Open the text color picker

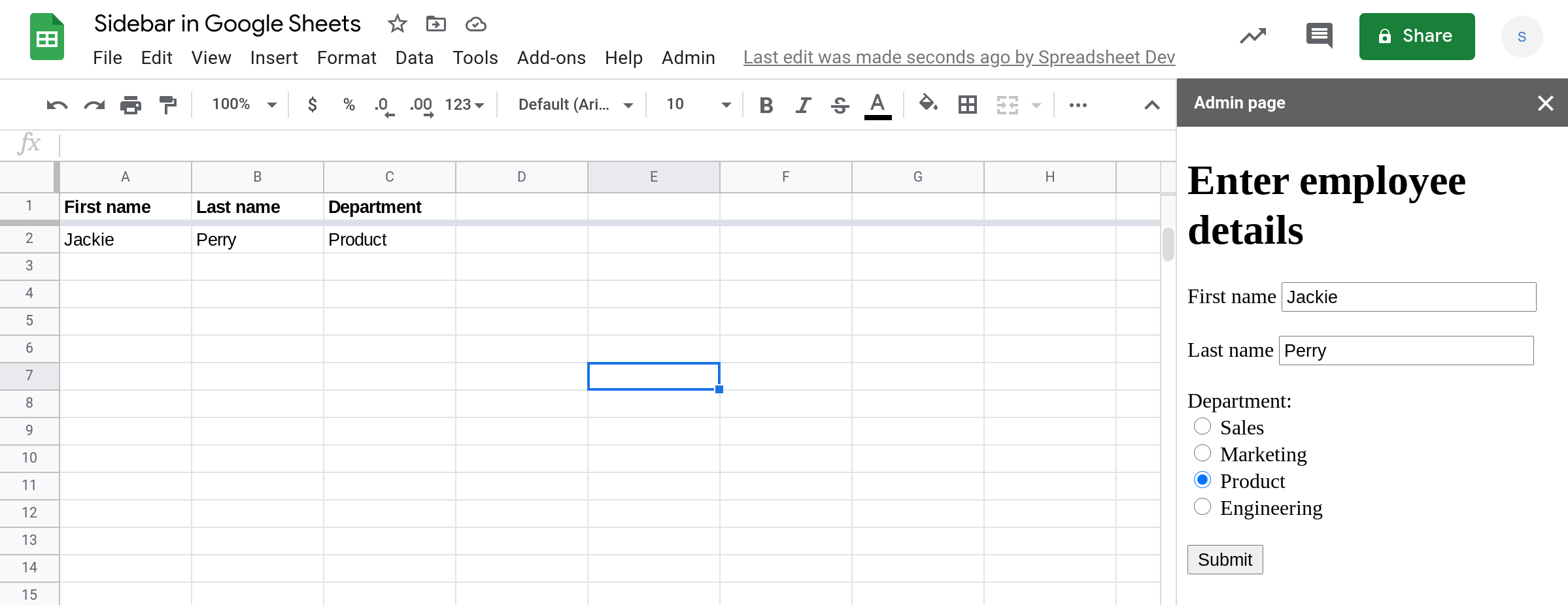pos(878,106)
